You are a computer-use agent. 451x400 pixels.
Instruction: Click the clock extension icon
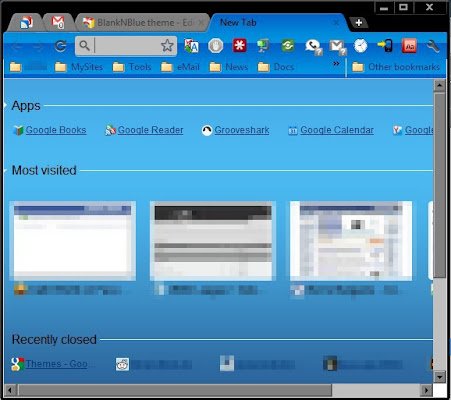click(x=361, y=46)
